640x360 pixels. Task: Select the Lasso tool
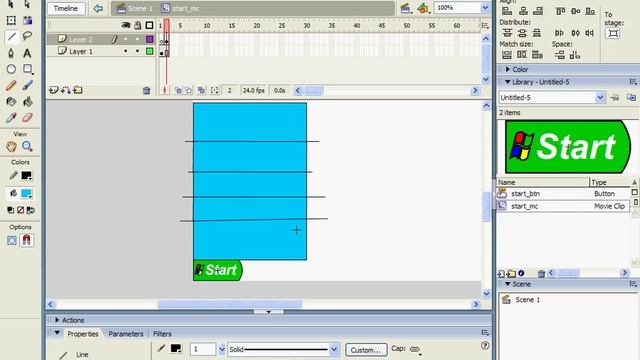click(x=27, y=37)
